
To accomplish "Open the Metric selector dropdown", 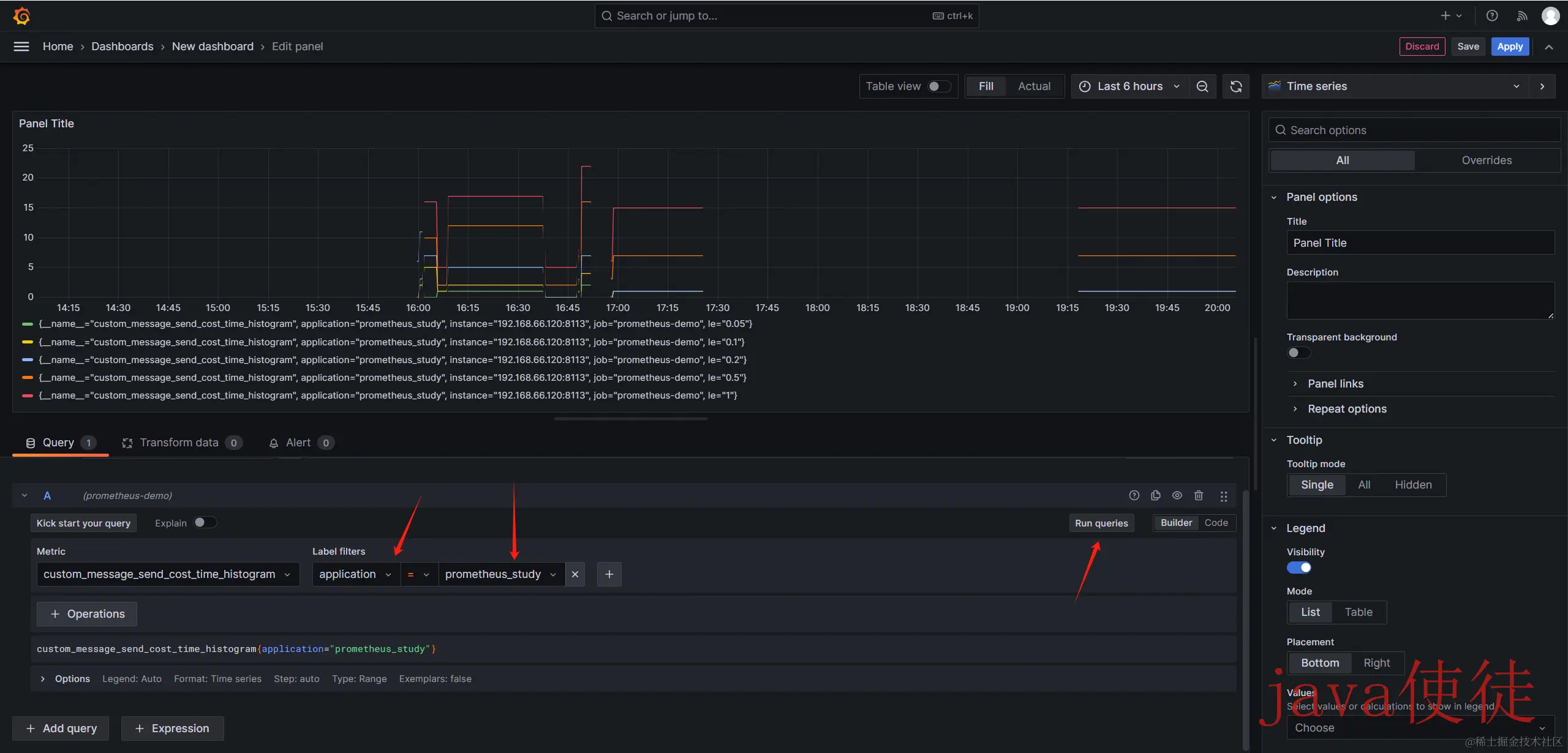I will (x=168, y=574).
